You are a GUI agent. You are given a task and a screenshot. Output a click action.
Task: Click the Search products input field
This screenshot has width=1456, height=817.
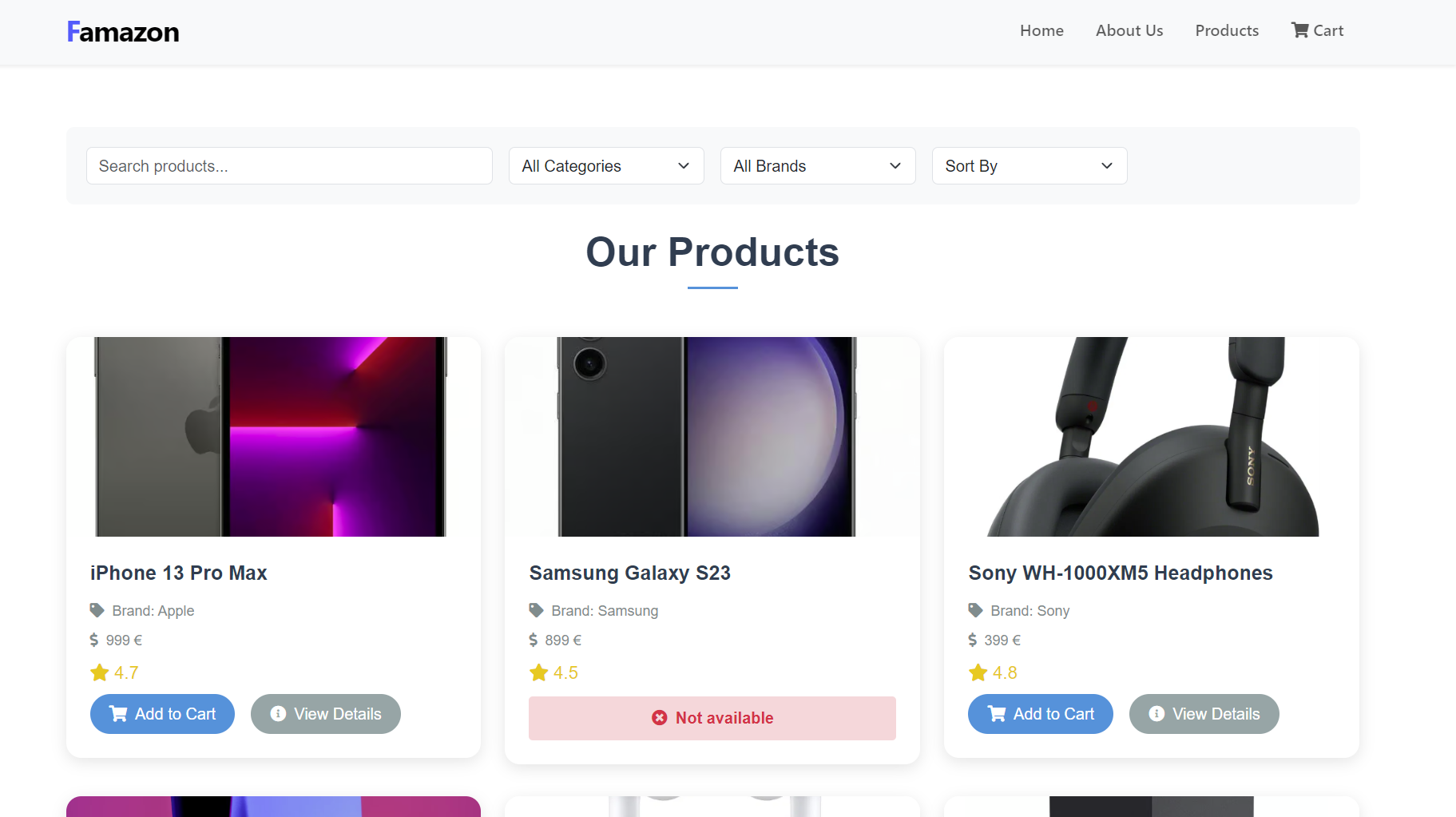289,165
